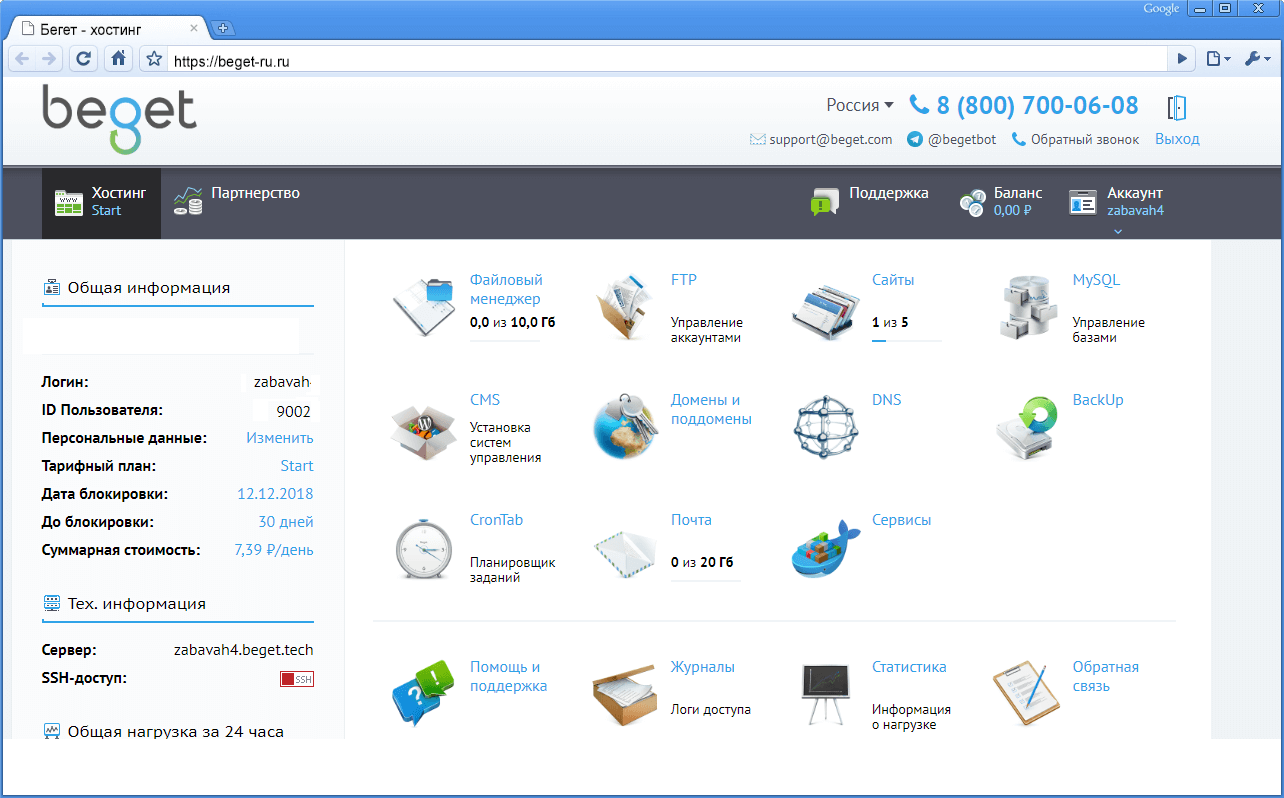
Task: Click the Партнерство chart and coins icon
Action: [x=188, y=200]
